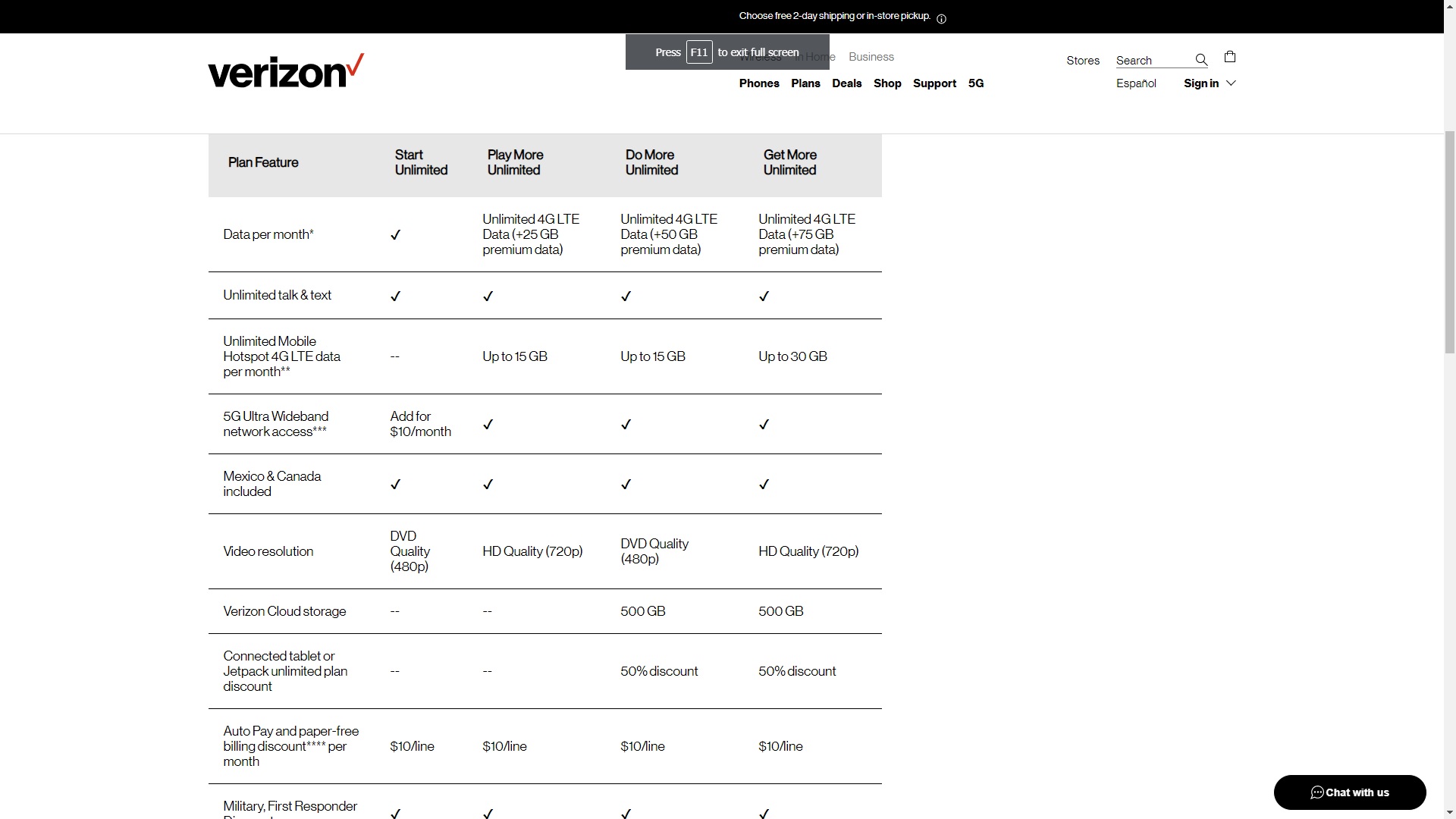Click the page vertical scrollbar
This screenshot has height=819, width=1456.
click(1449, 243)
